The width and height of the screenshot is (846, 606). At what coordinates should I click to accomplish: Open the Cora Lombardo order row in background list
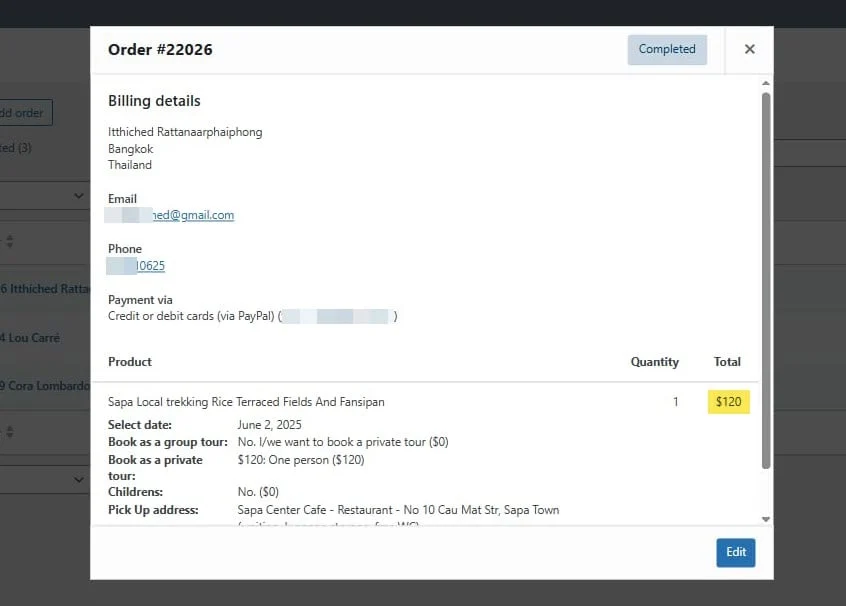[x=45, y=386]
